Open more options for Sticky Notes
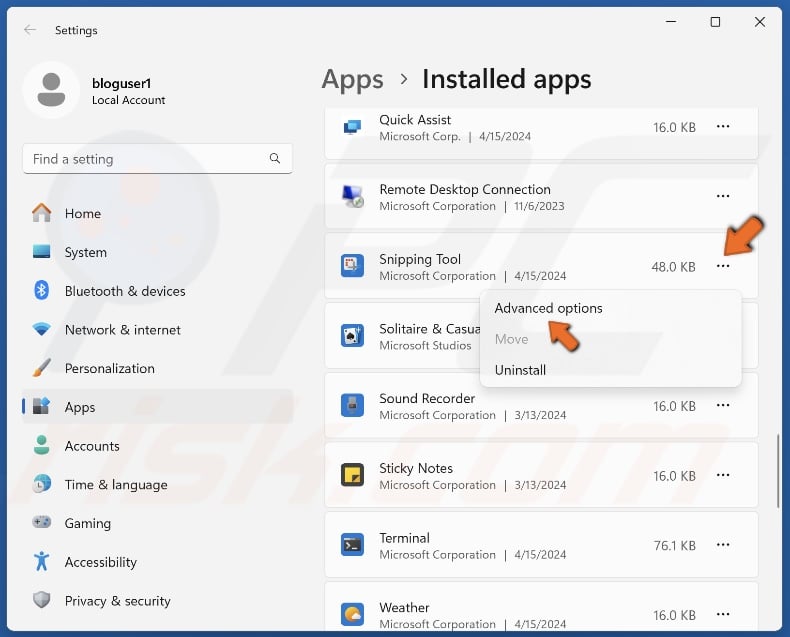Image resolution: width=790 pixels, height=637 pixels. (x=723, y=475)
